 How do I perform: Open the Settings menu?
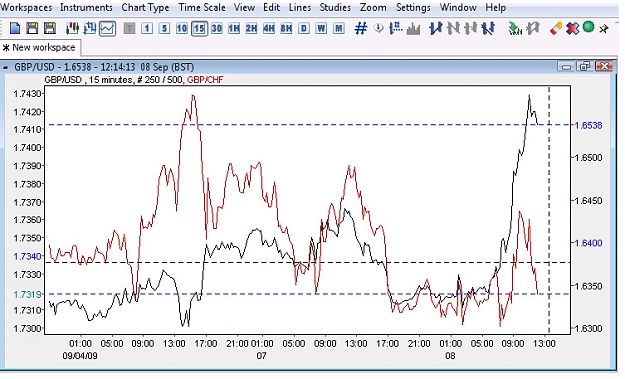[x=413, y=8]
